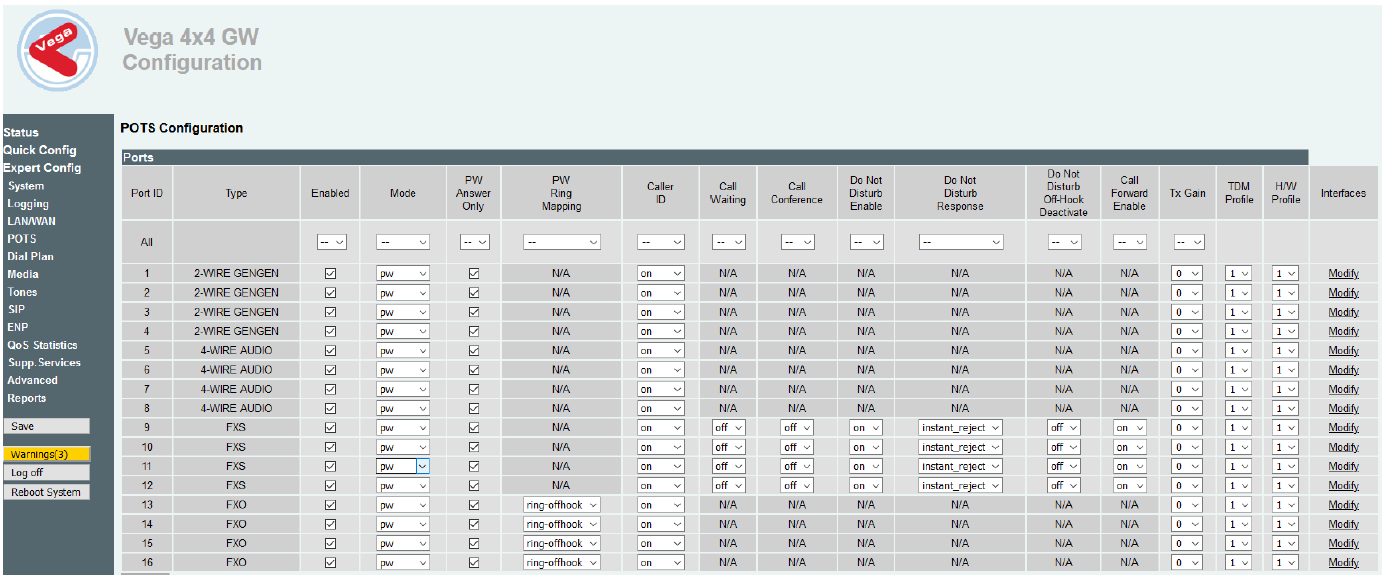Toggle PW Answer Only checkbox for port 10
The image size is (1382, 578).
pyautogui.click(x=473, y=447)
